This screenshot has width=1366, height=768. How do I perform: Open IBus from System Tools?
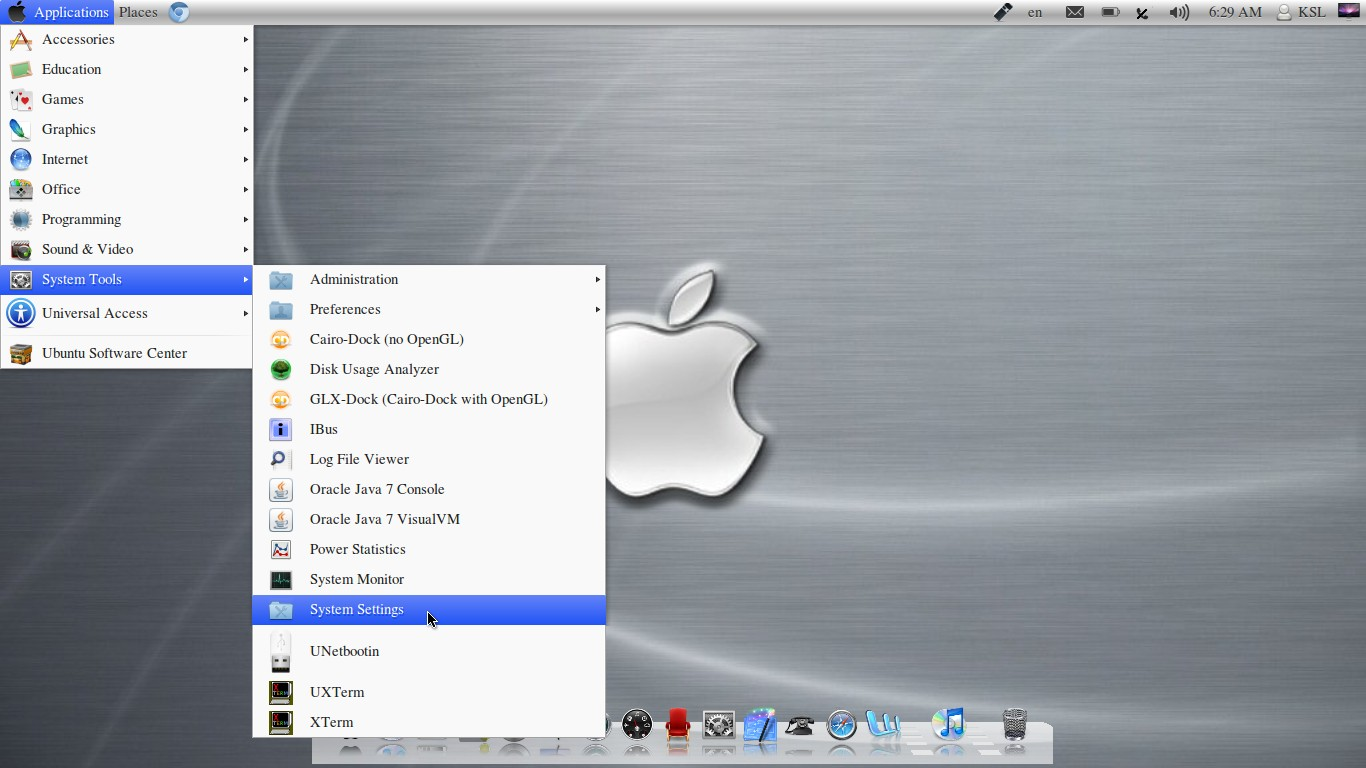click(x=429, y=429)
